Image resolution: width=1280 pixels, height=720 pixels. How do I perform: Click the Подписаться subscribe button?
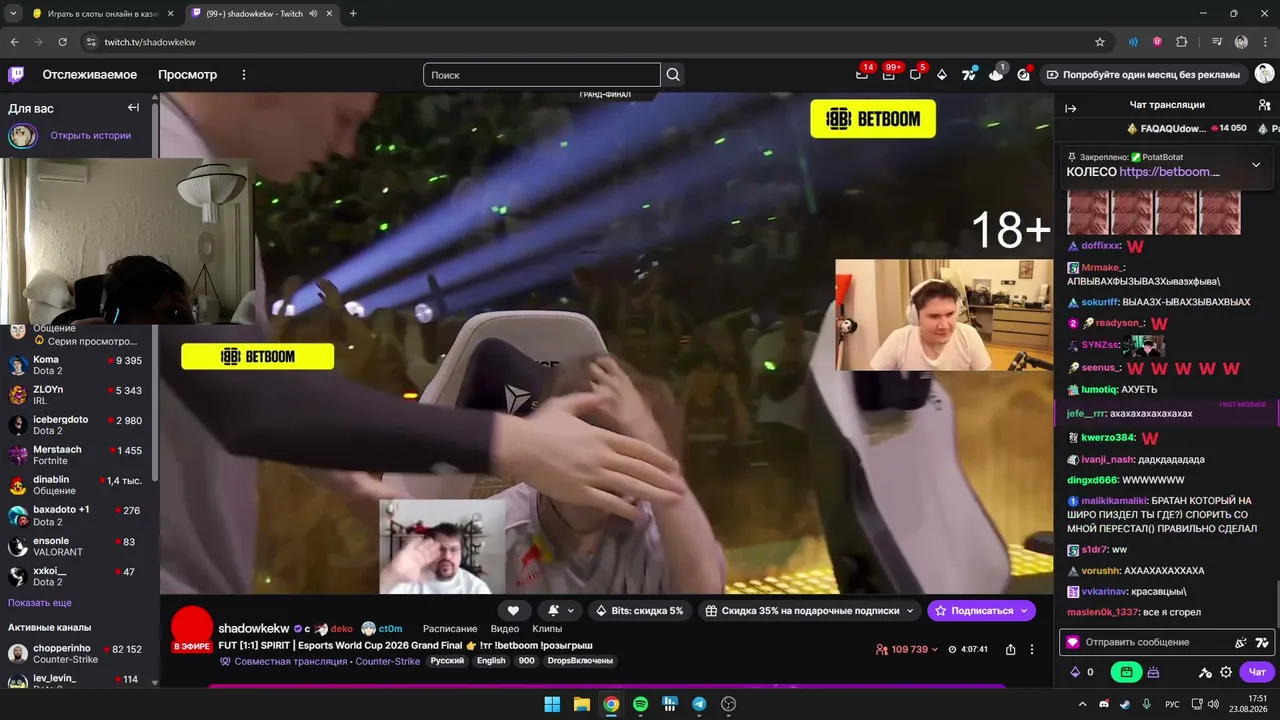[981, 611]
